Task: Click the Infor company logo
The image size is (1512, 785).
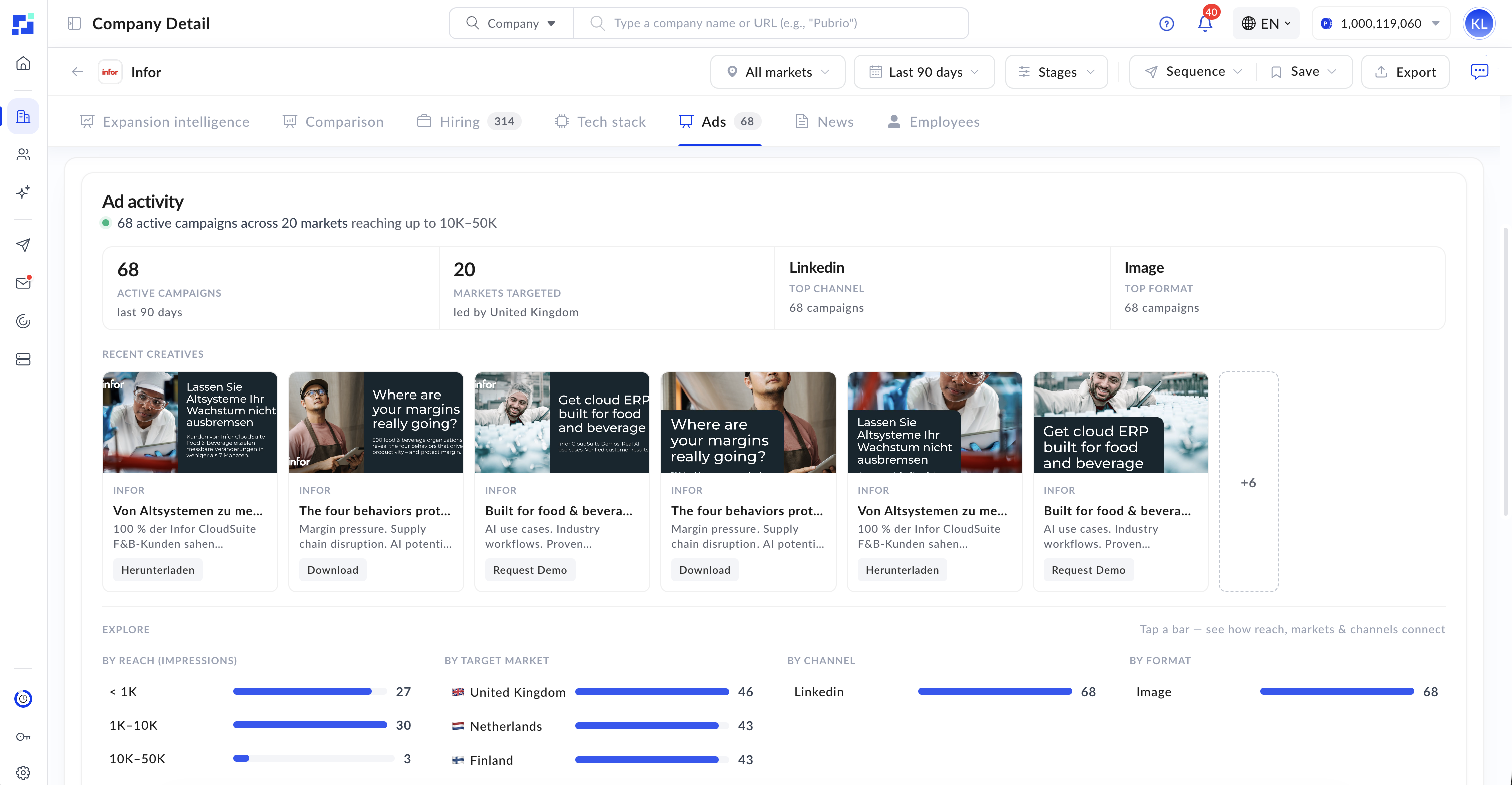Action: pos(110,72)
